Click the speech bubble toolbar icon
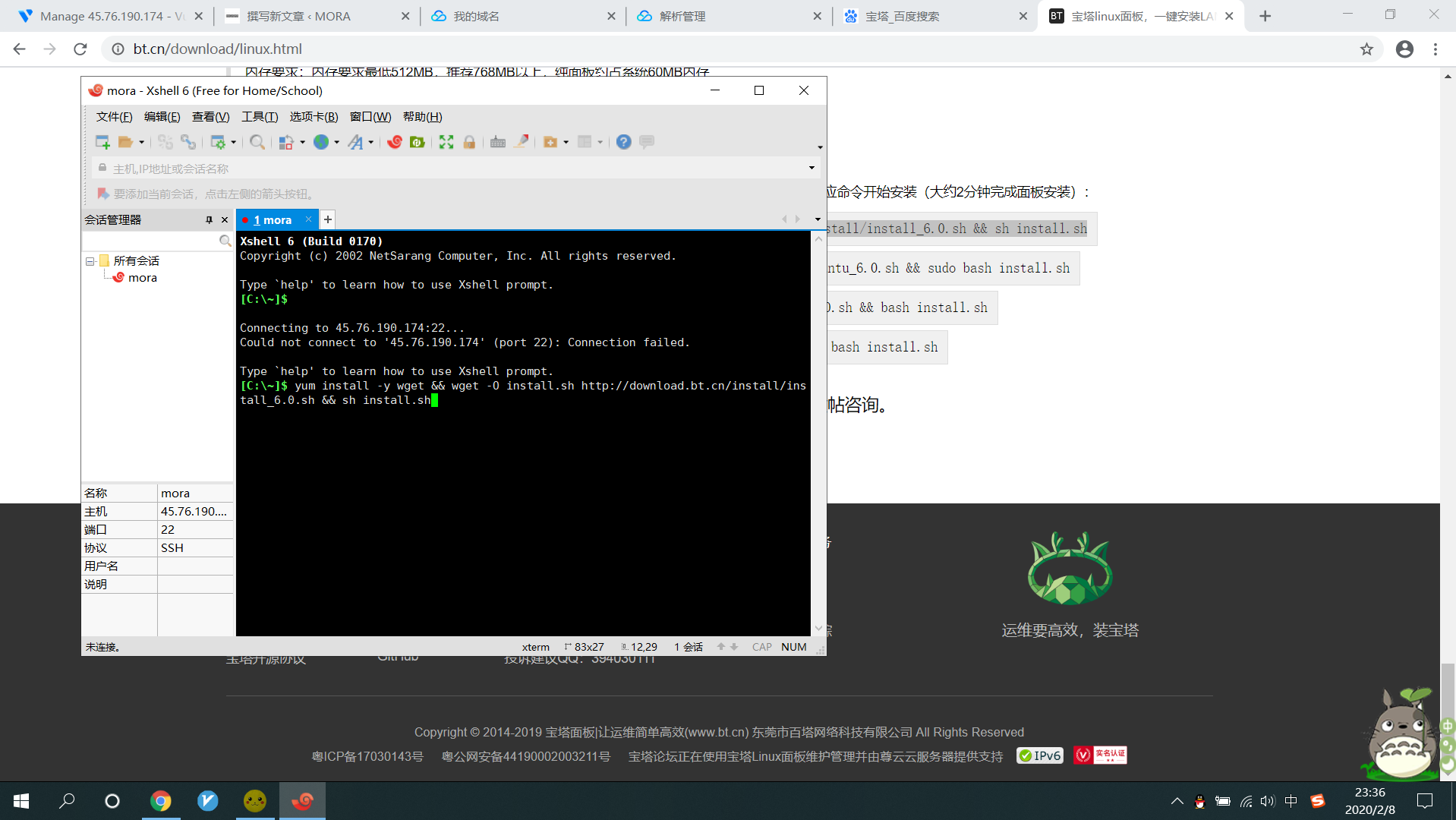The image size is (1456, 820). tap(647, 142)
